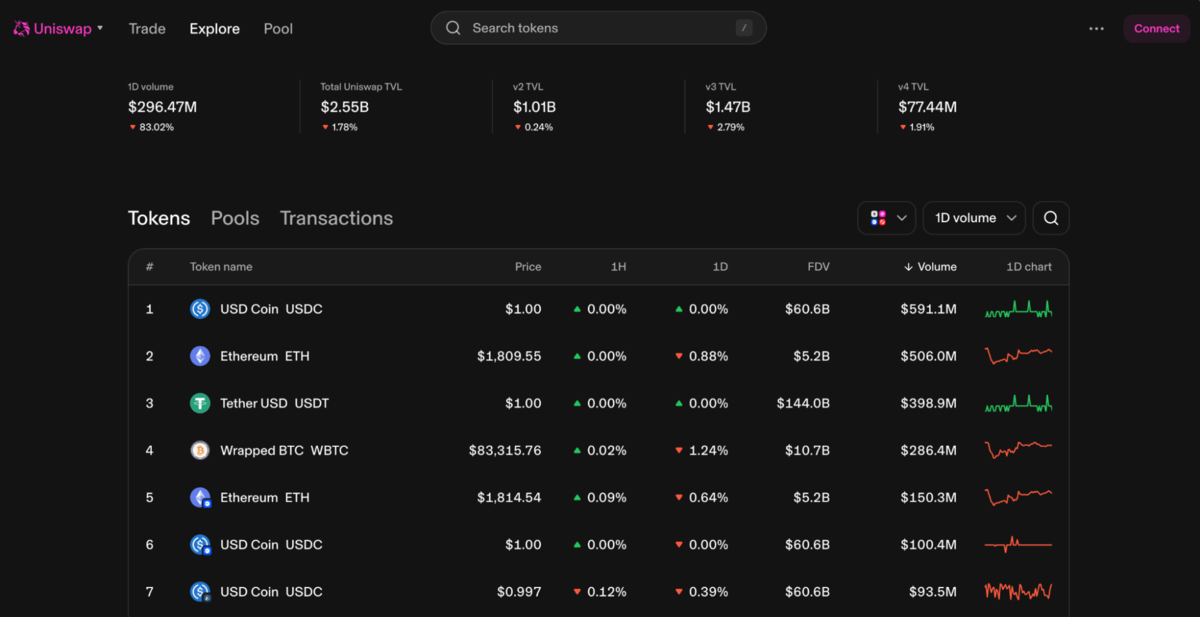
Task: Click the Ethereum icon in row 2
Action: click(x=200, y=356)
